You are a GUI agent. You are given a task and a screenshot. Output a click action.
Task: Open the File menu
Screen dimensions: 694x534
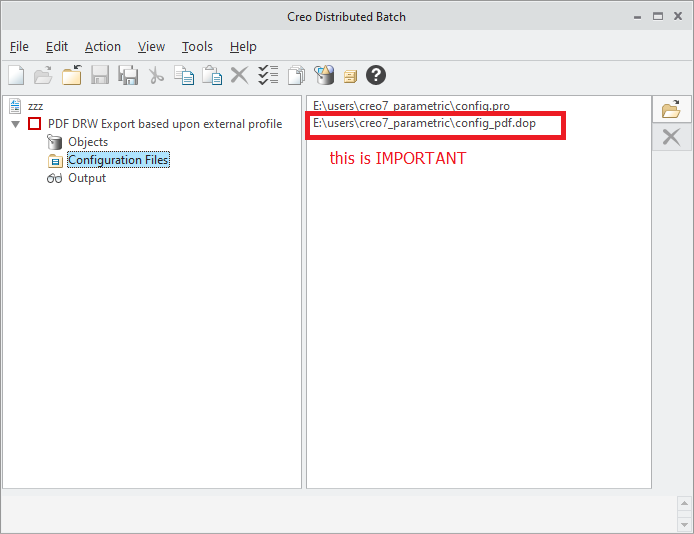pos(19,47)
